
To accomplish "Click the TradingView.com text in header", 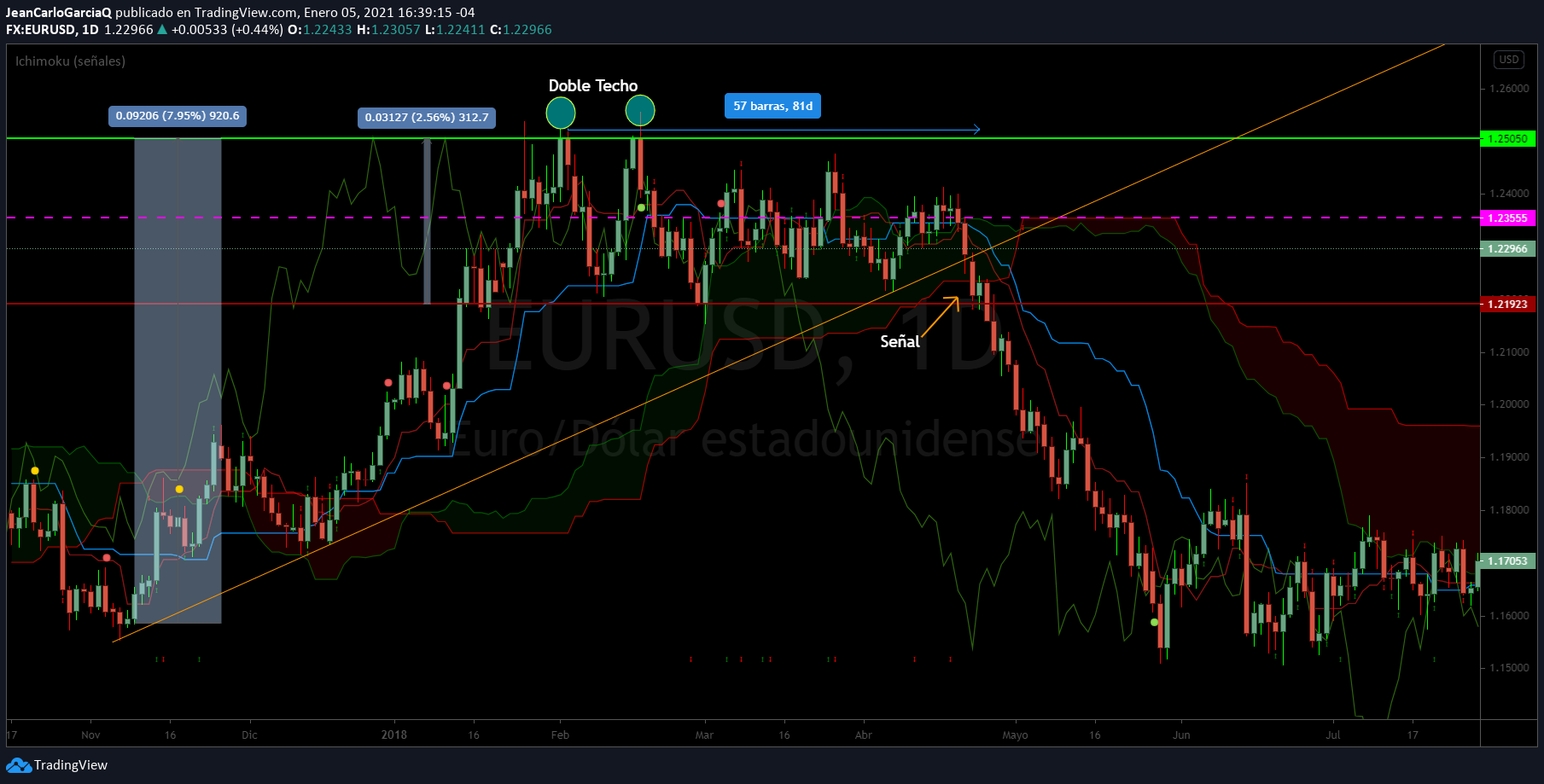I will tap(246, 13).
